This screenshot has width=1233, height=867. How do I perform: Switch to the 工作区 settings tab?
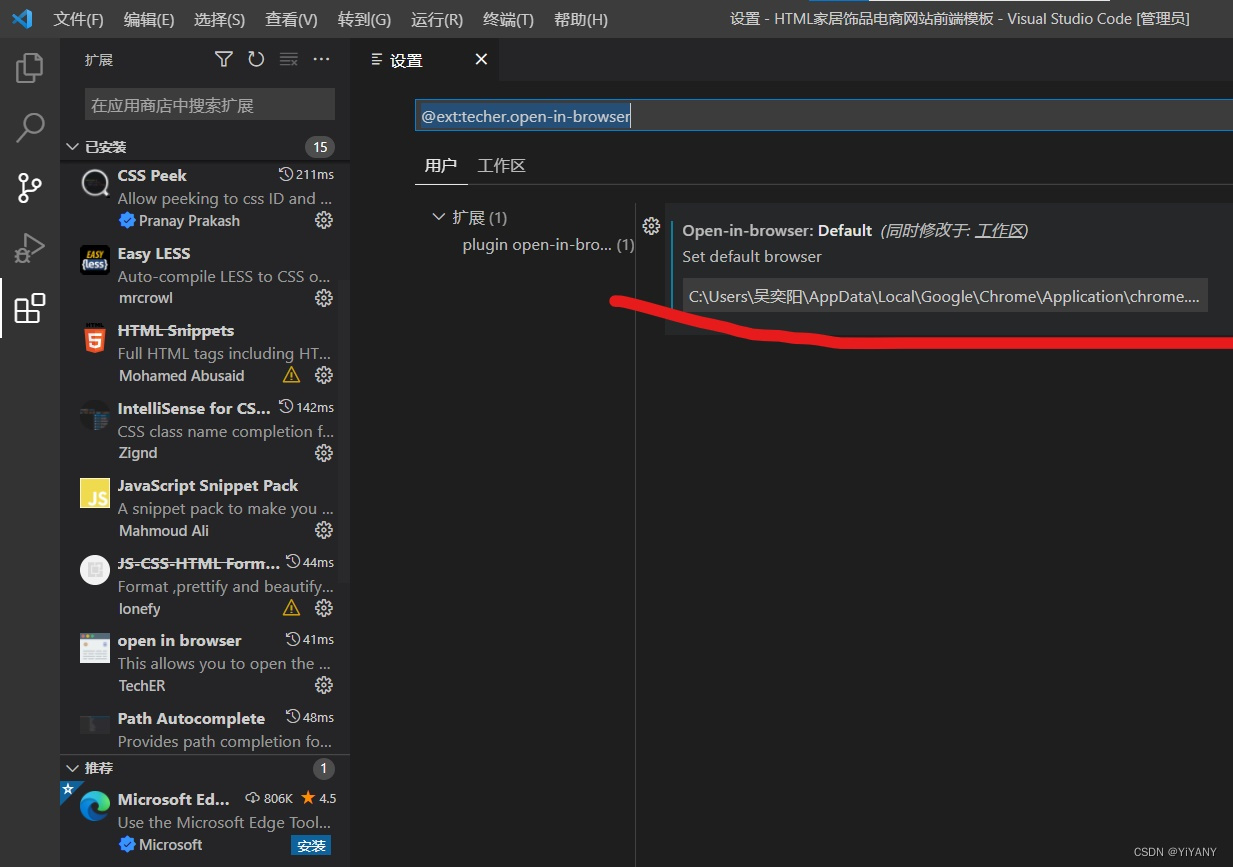click(x=501, y=166)
